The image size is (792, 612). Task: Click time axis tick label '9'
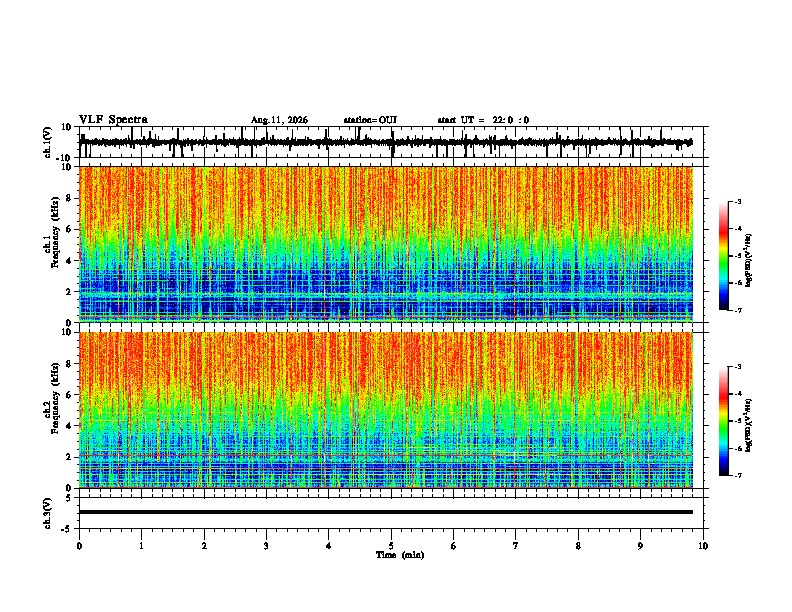640,546
